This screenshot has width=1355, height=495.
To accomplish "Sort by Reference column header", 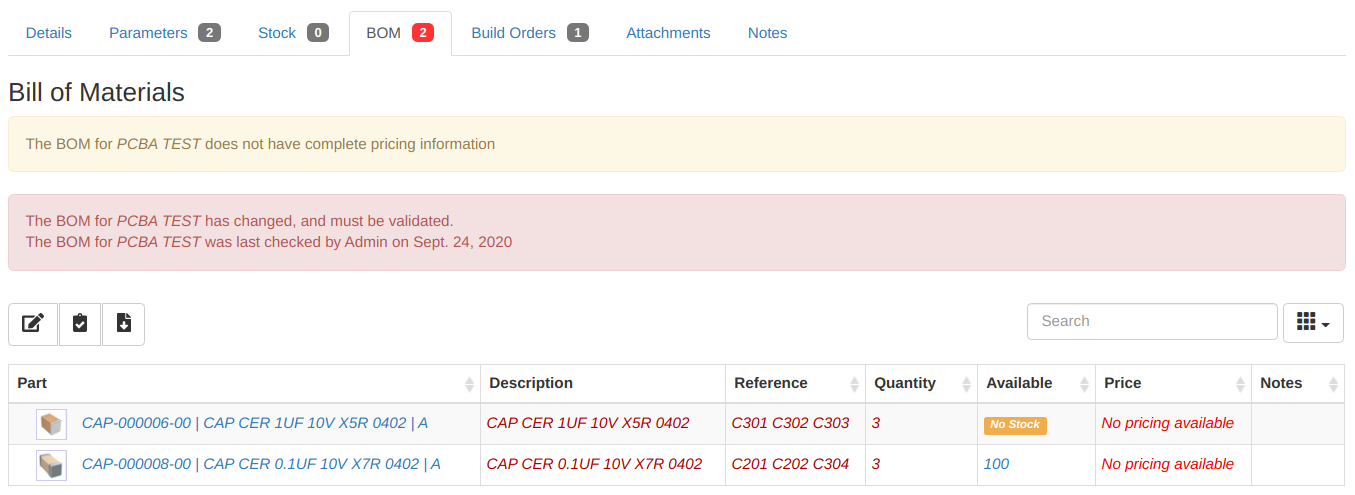I will [770, 383].
